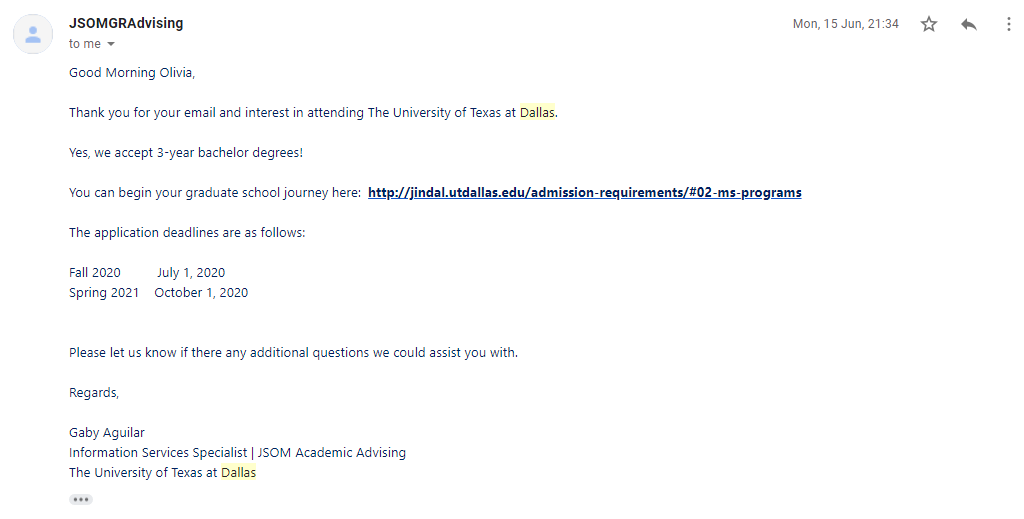
Task: Open the three-dot more options menu
Action: tap(1009, 24)
